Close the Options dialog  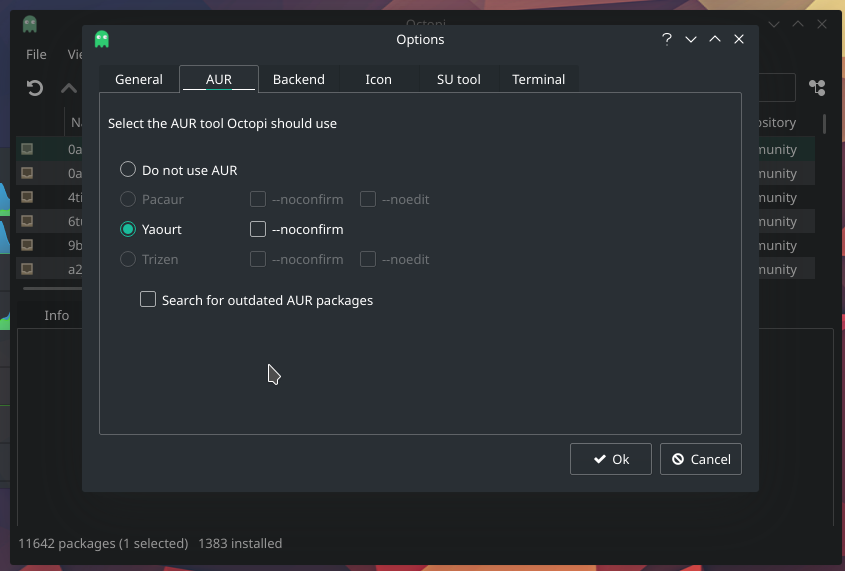tap(739, 39)
